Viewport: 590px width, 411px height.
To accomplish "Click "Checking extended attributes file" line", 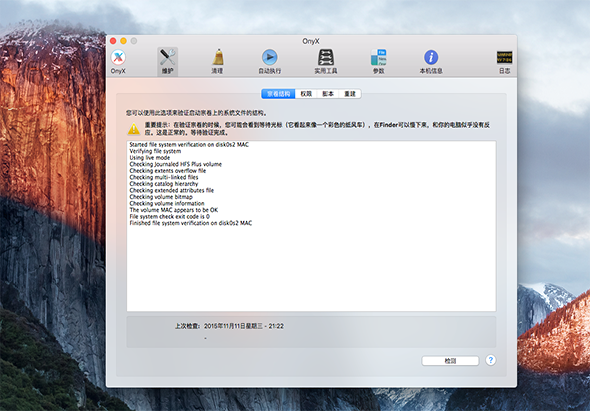I will pyautogui.click(x=172, y=190).
